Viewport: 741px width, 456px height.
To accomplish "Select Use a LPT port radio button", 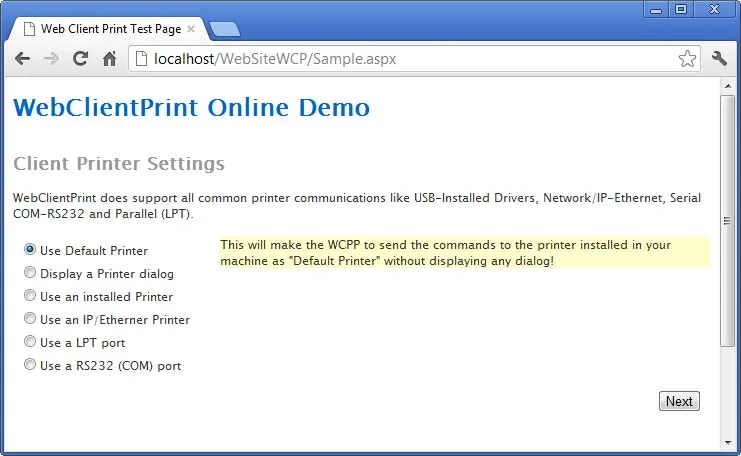I will [30, 341].
